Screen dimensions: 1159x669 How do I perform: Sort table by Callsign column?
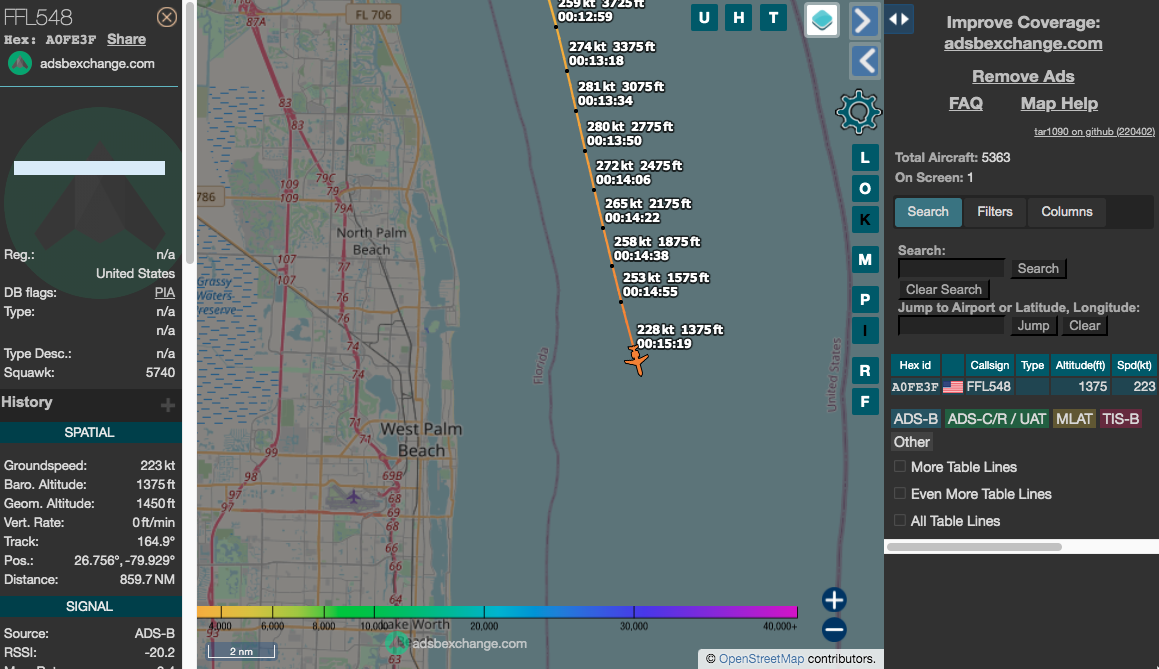coord(989,365)
